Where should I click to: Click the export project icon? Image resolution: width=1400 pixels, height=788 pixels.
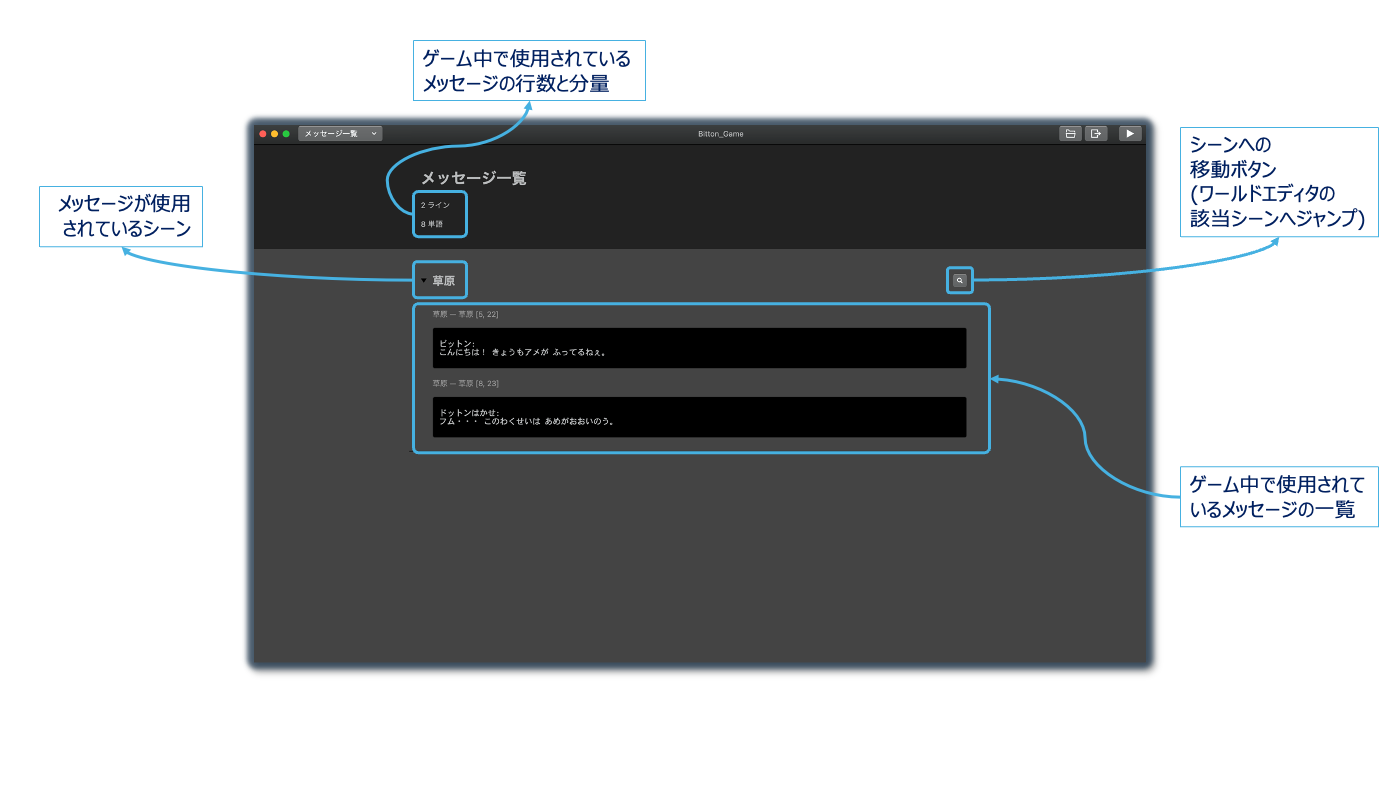tap(1096, 133)
